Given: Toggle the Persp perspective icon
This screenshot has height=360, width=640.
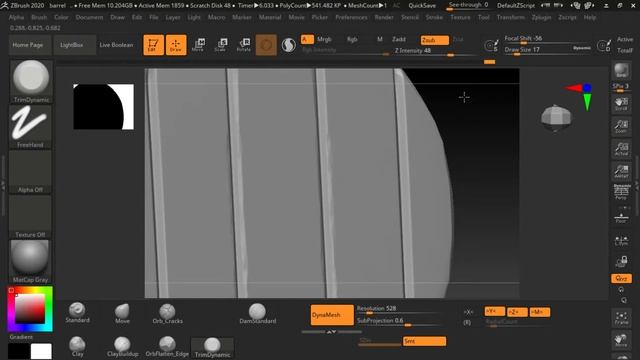Looking at the screenshot, I should [622, 192].
